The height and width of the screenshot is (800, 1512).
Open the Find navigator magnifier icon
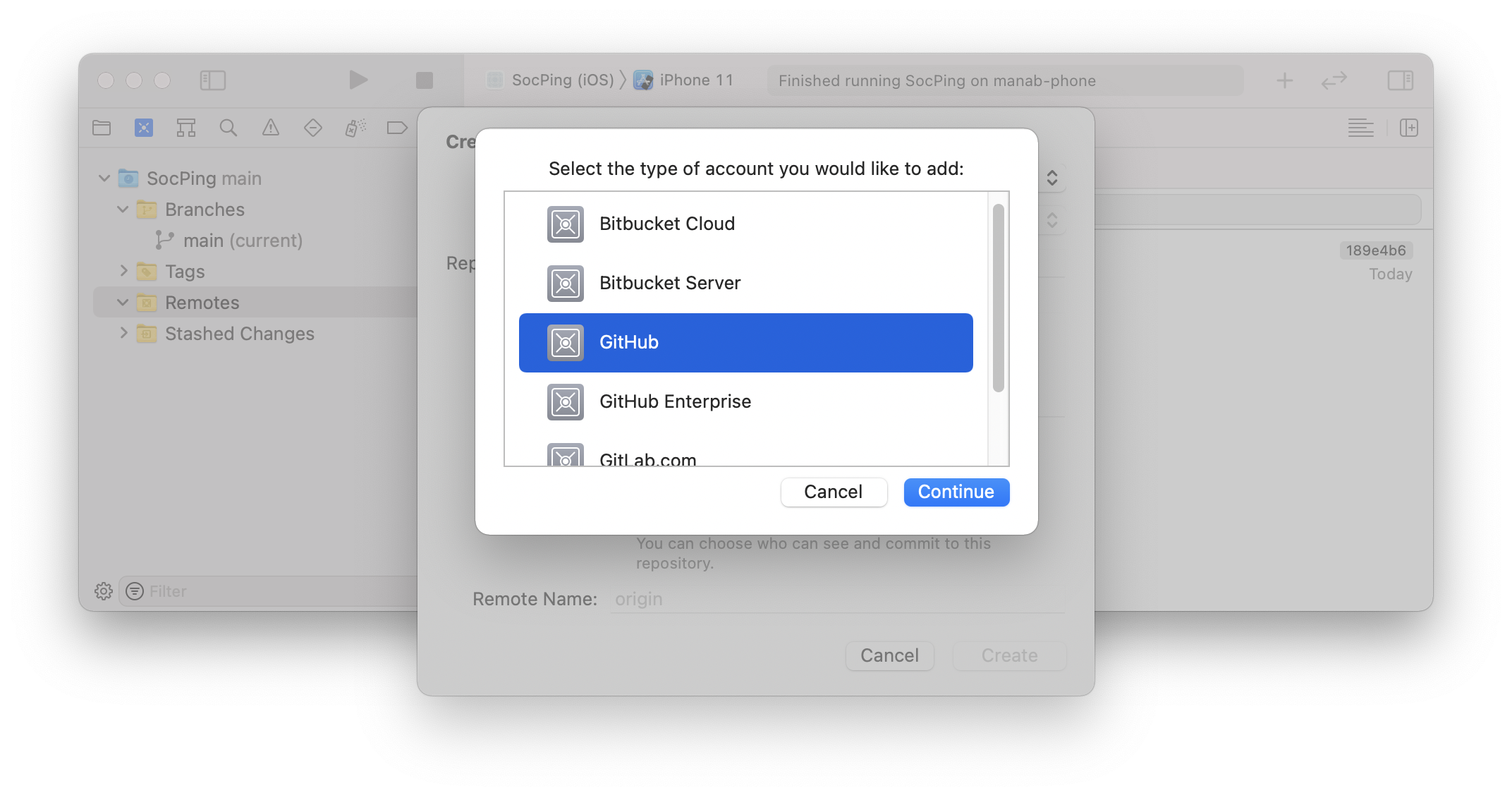pos(228,128)
